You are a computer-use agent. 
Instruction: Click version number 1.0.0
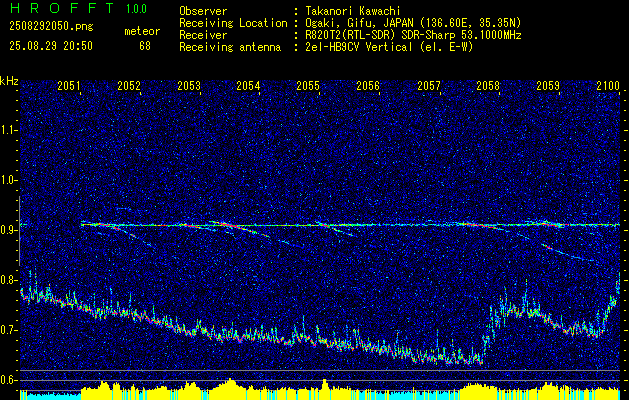[136, 9]
